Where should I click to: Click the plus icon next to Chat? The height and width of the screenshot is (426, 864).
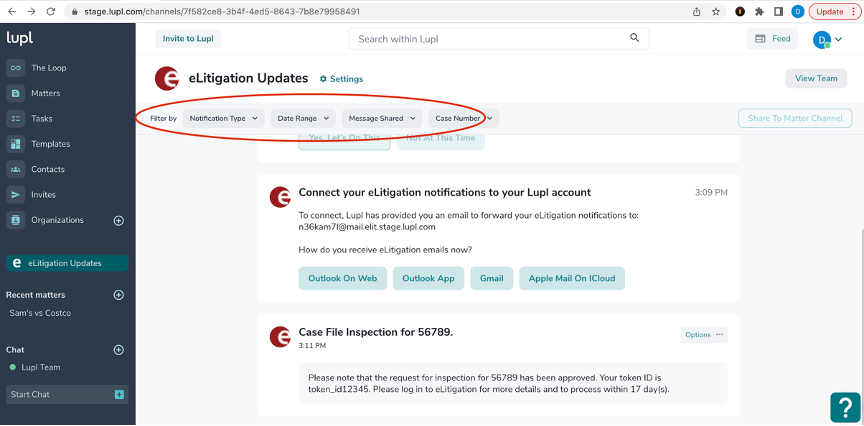tap(118, 350)
